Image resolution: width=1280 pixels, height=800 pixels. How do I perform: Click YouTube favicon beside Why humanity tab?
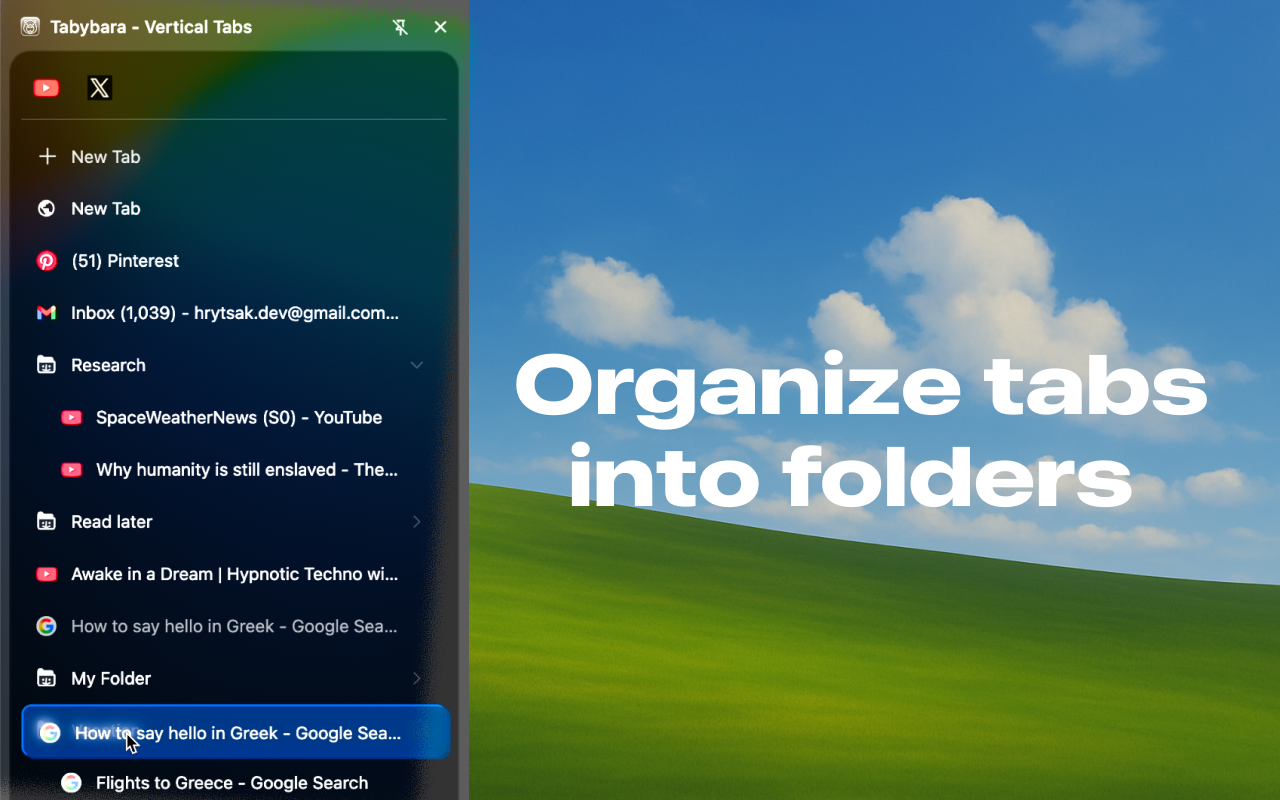pos(71,470)
